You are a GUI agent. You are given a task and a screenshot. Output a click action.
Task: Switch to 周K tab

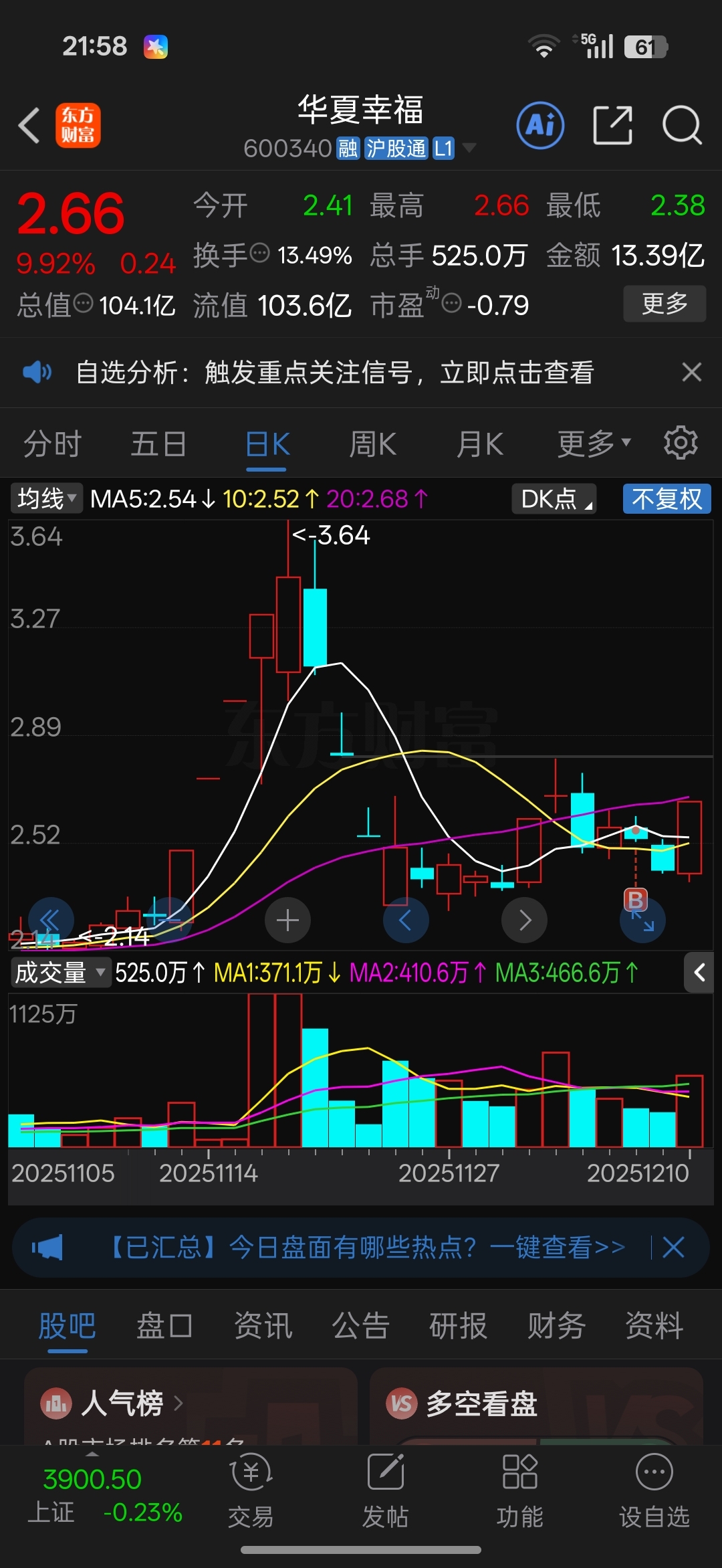pyautogui.click(x=373, y=444)
